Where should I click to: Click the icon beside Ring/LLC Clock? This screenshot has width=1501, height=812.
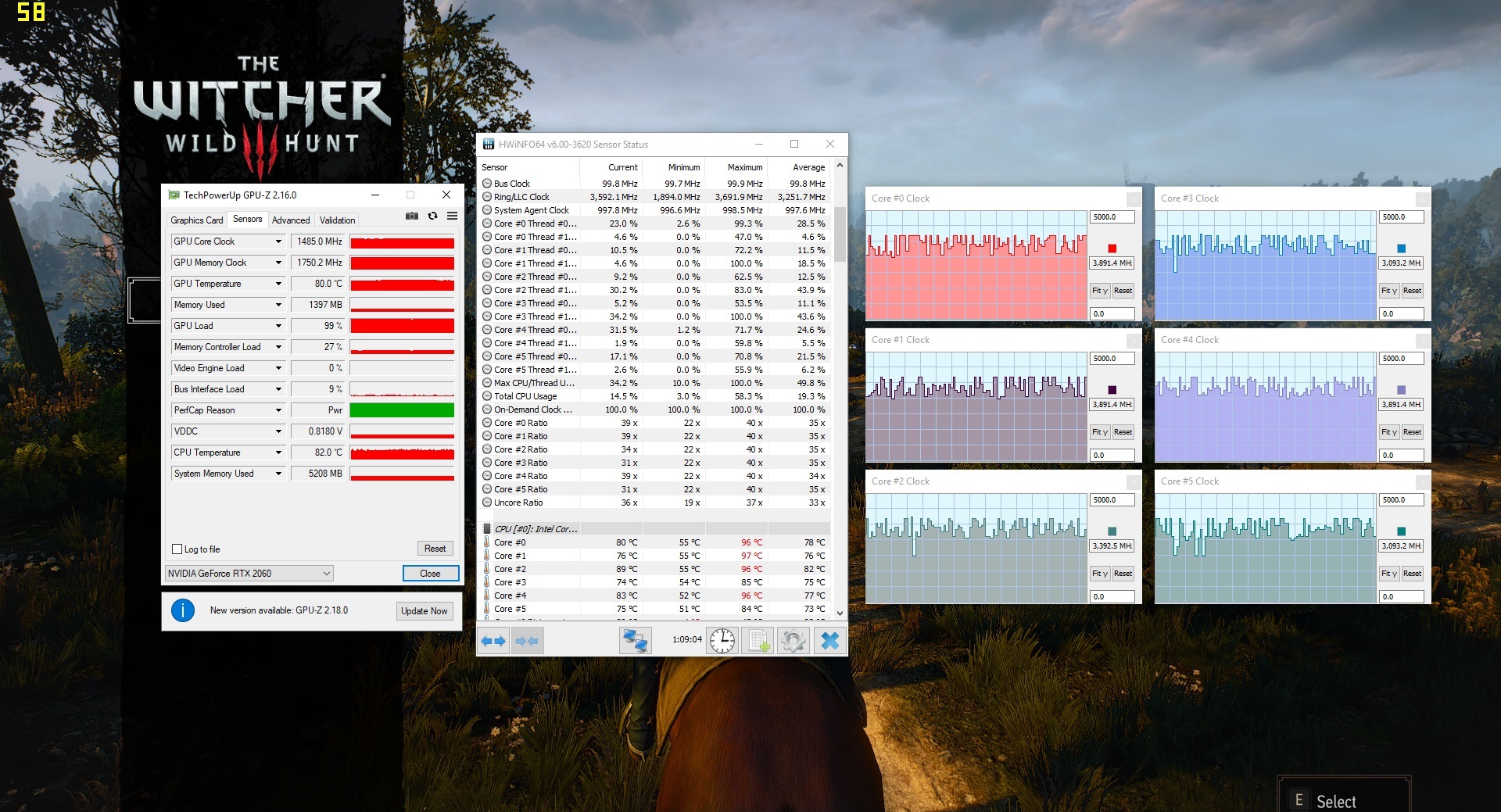coord(487,197)
